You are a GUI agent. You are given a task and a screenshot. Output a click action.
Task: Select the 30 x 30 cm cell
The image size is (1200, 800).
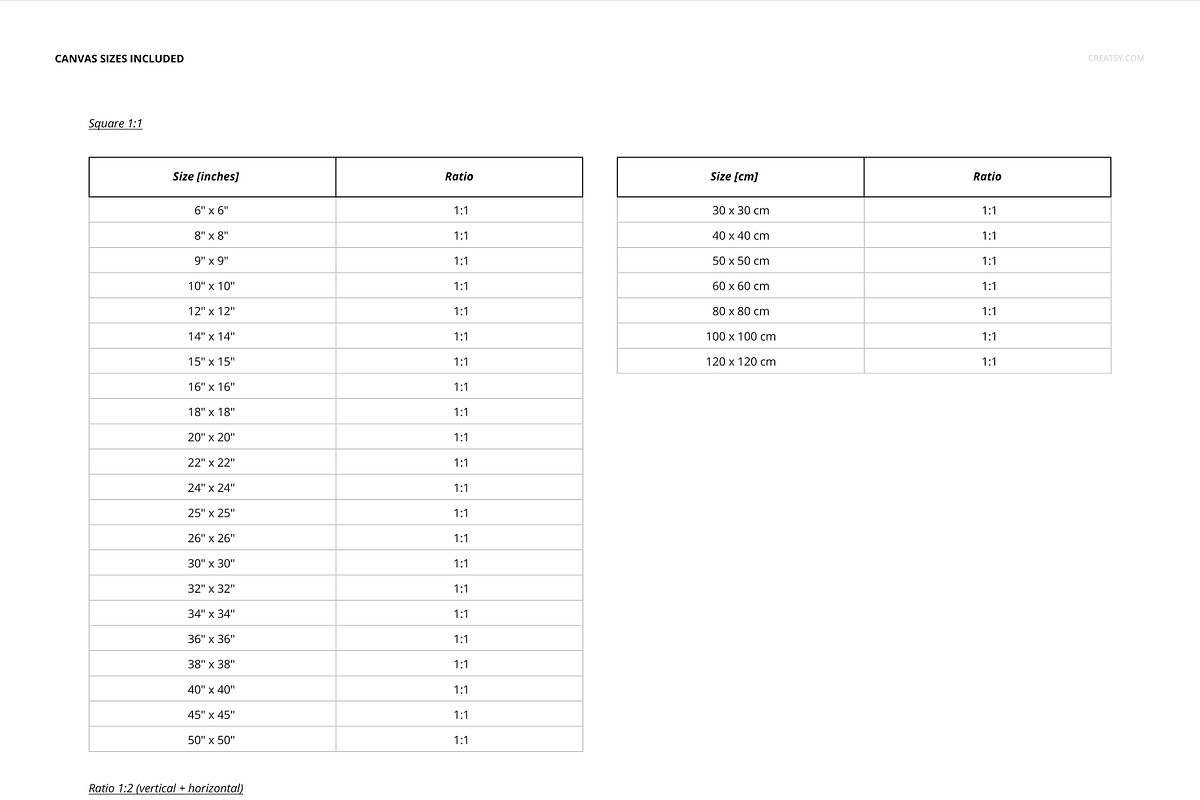(x=740, y=211)
